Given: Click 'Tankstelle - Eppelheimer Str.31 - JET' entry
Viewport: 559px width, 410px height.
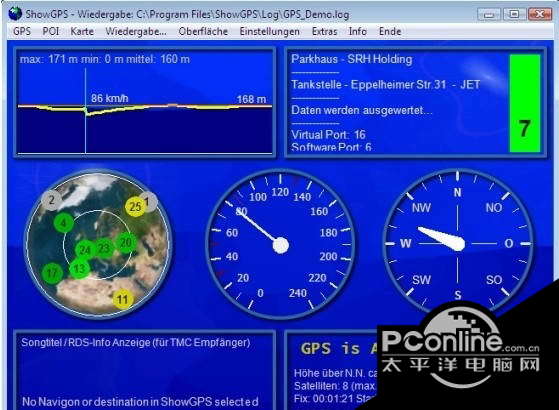Looking at the screenshot, I should tap(385, 84).
